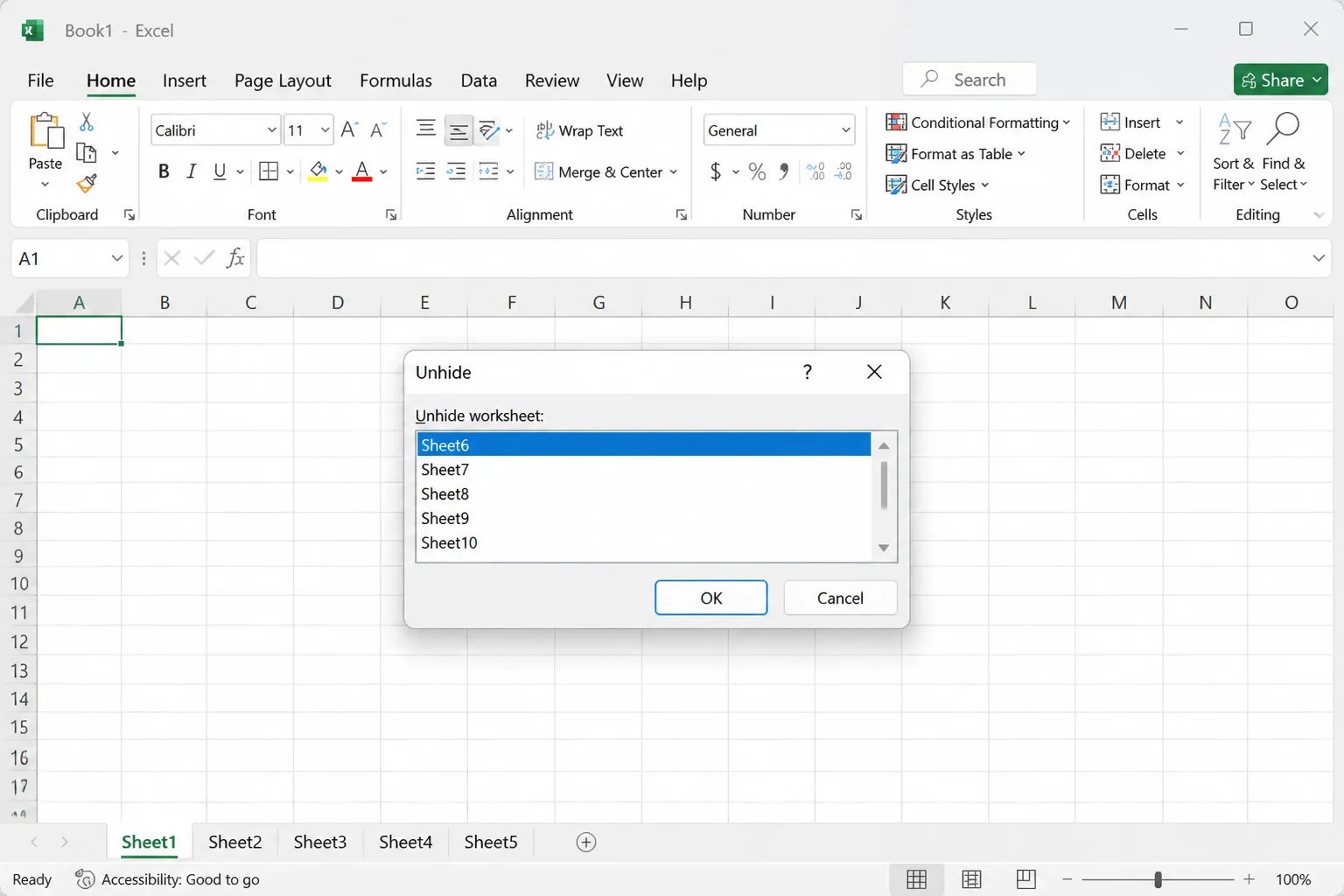This screenshot has height=896, width=1344.
Task: Add a new sheet with plus icon
Action: tap(586, 842)
